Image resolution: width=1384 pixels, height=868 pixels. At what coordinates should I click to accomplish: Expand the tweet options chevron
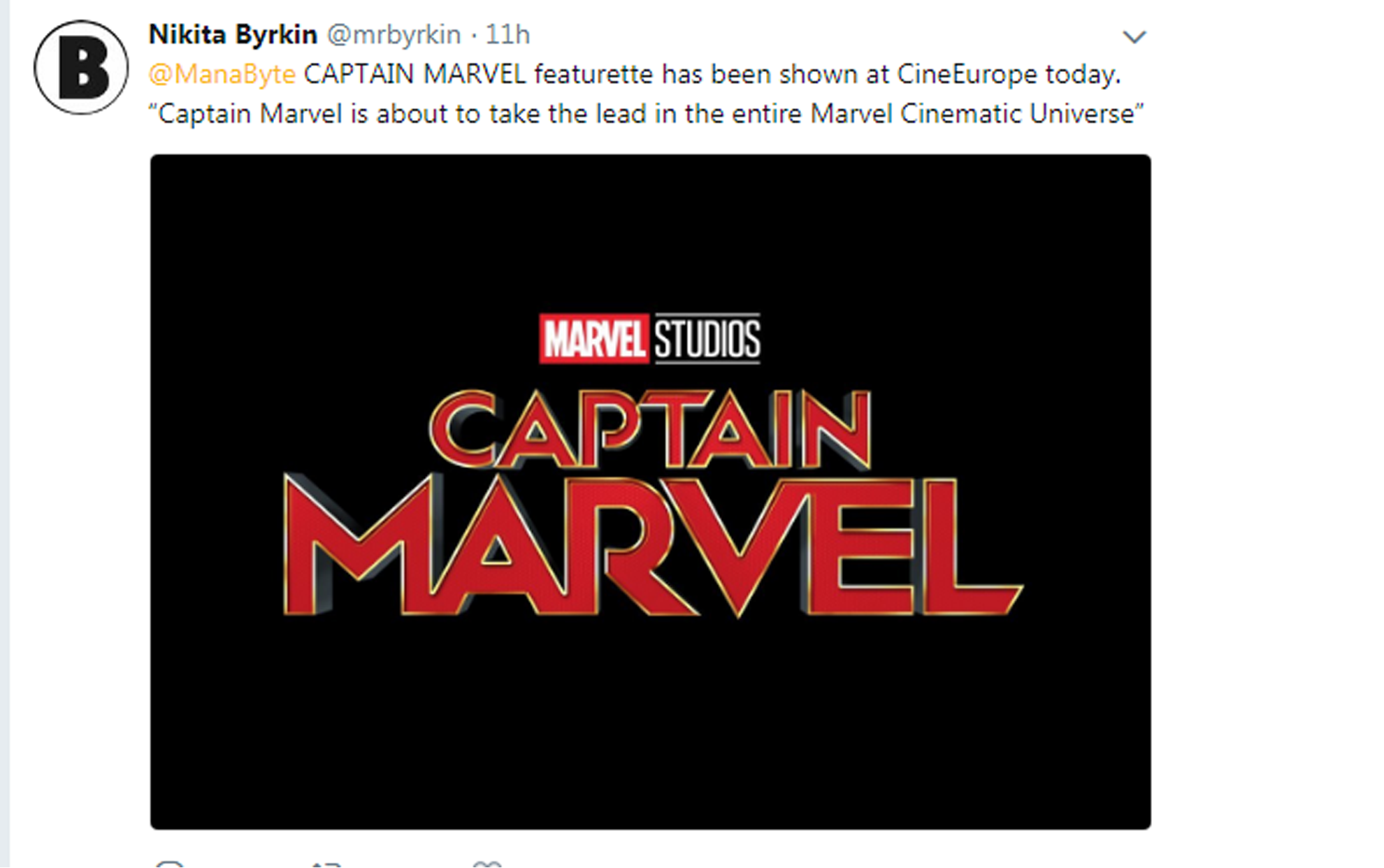1134,36
